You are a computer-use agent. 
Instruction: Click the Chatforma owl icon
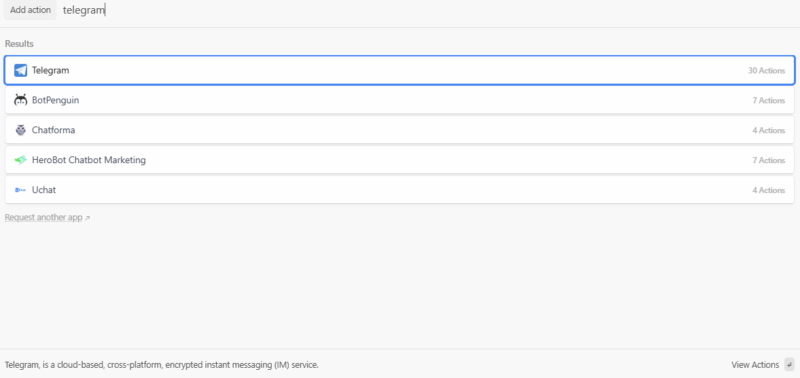click(x=20, y=130)
